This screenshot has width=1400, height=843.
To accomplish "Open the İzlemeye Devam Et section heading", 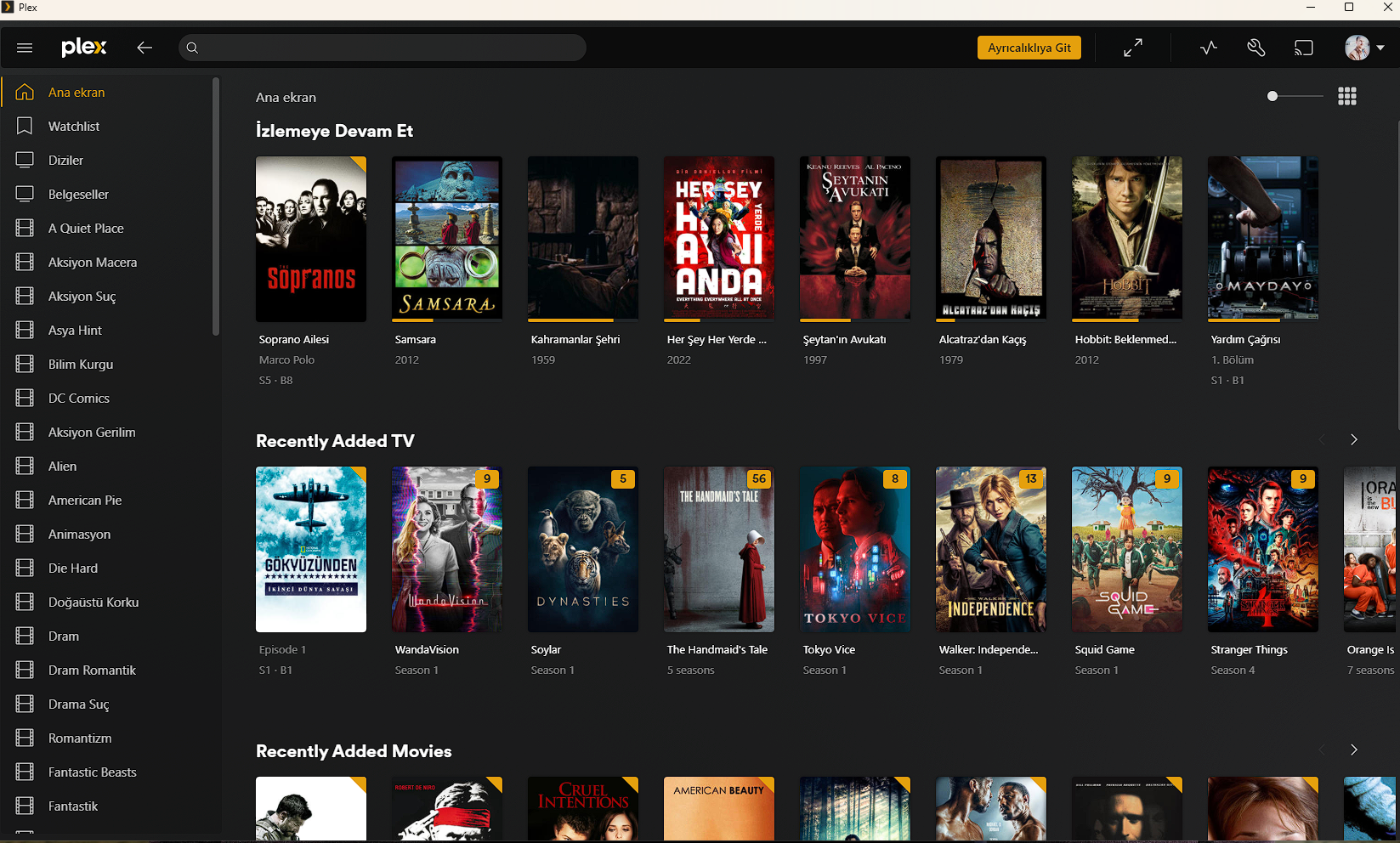I will [x=334, y=131].
